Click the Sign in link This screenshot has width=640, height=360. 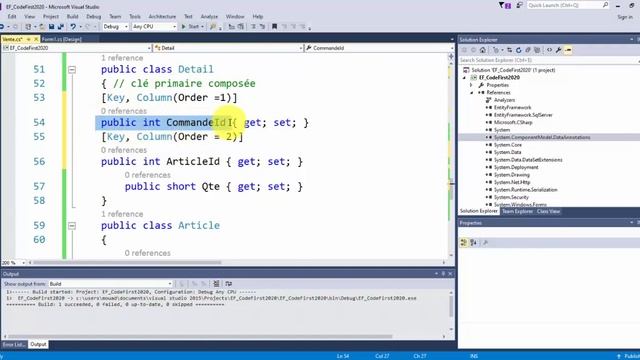click(625, 17)
